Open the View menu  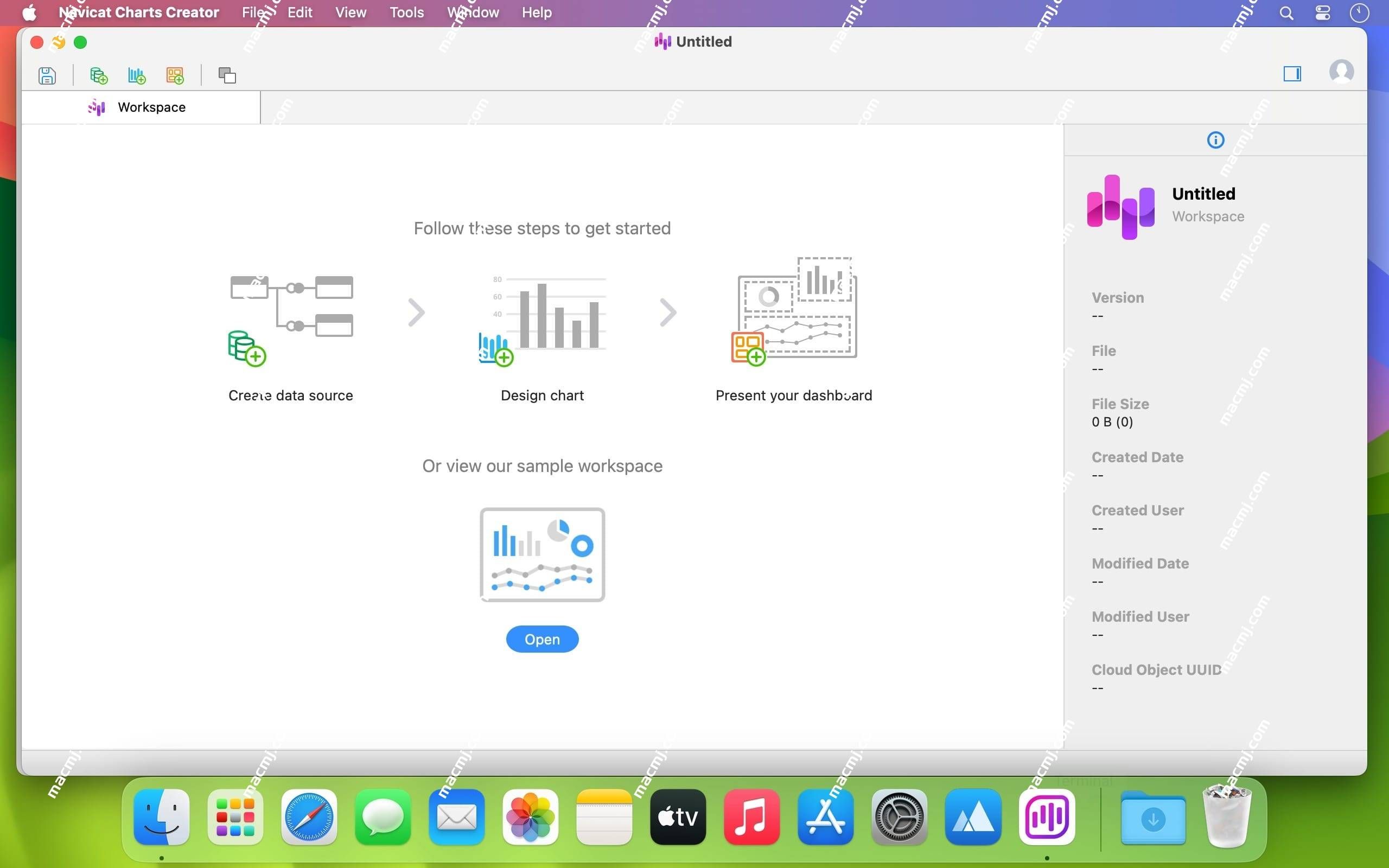point(351,12)
